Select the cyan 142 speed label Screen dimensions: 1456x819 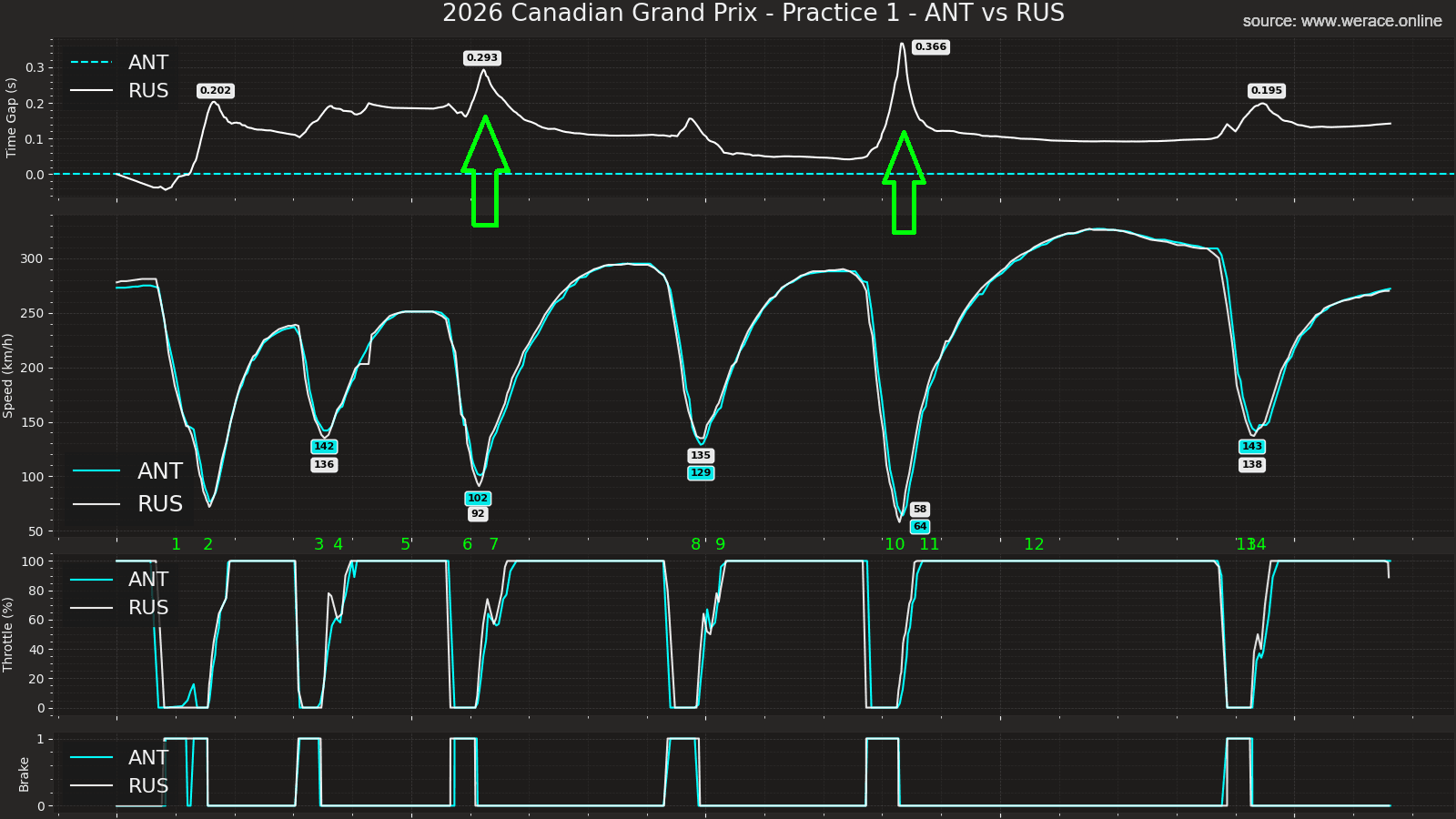[324, 446]
